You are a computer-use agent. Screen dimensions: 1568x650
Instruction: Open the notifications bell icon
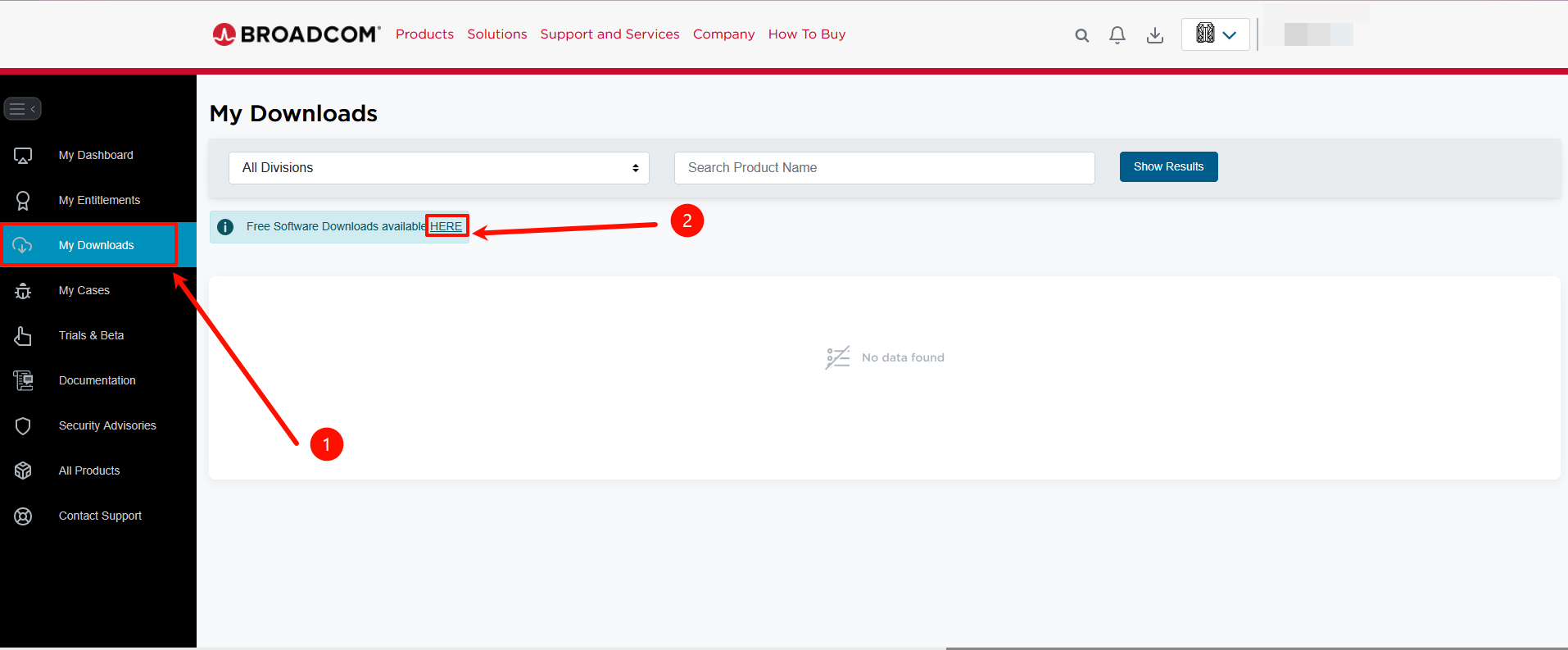1117,35
